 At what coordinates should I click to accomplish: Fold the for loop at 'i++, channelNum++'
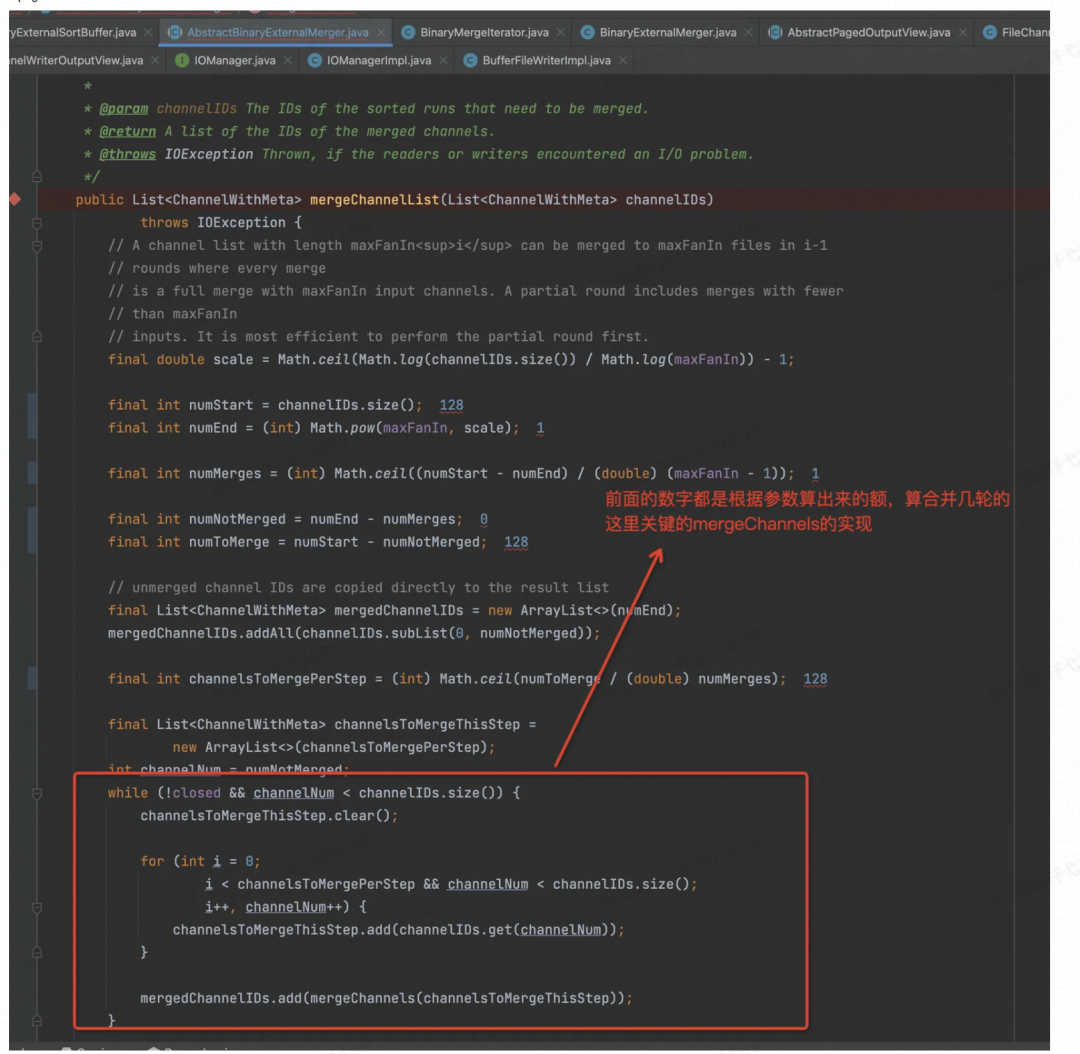37,907
